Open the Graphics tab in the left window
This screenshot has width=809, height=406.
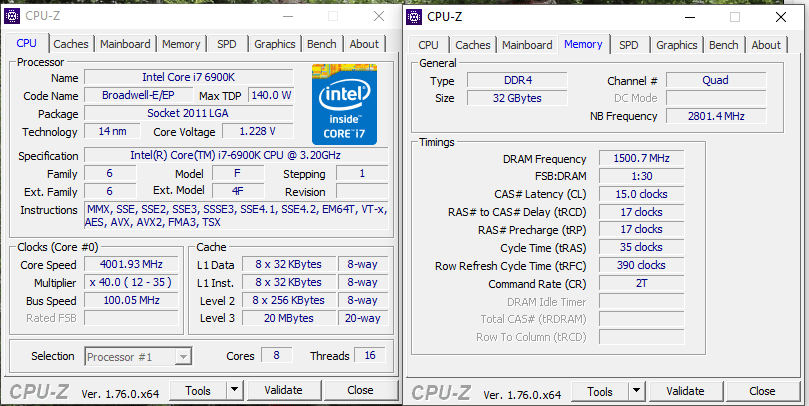(x=274, y=44)
